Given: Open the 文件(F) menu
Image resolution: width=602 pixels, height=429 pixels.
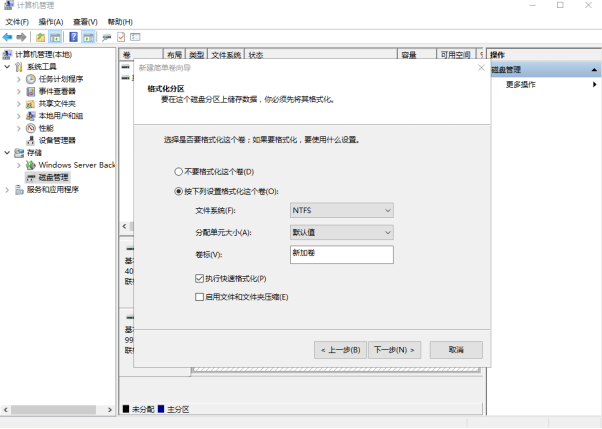Looking at the screenshot, I should [x=17, y=22].
